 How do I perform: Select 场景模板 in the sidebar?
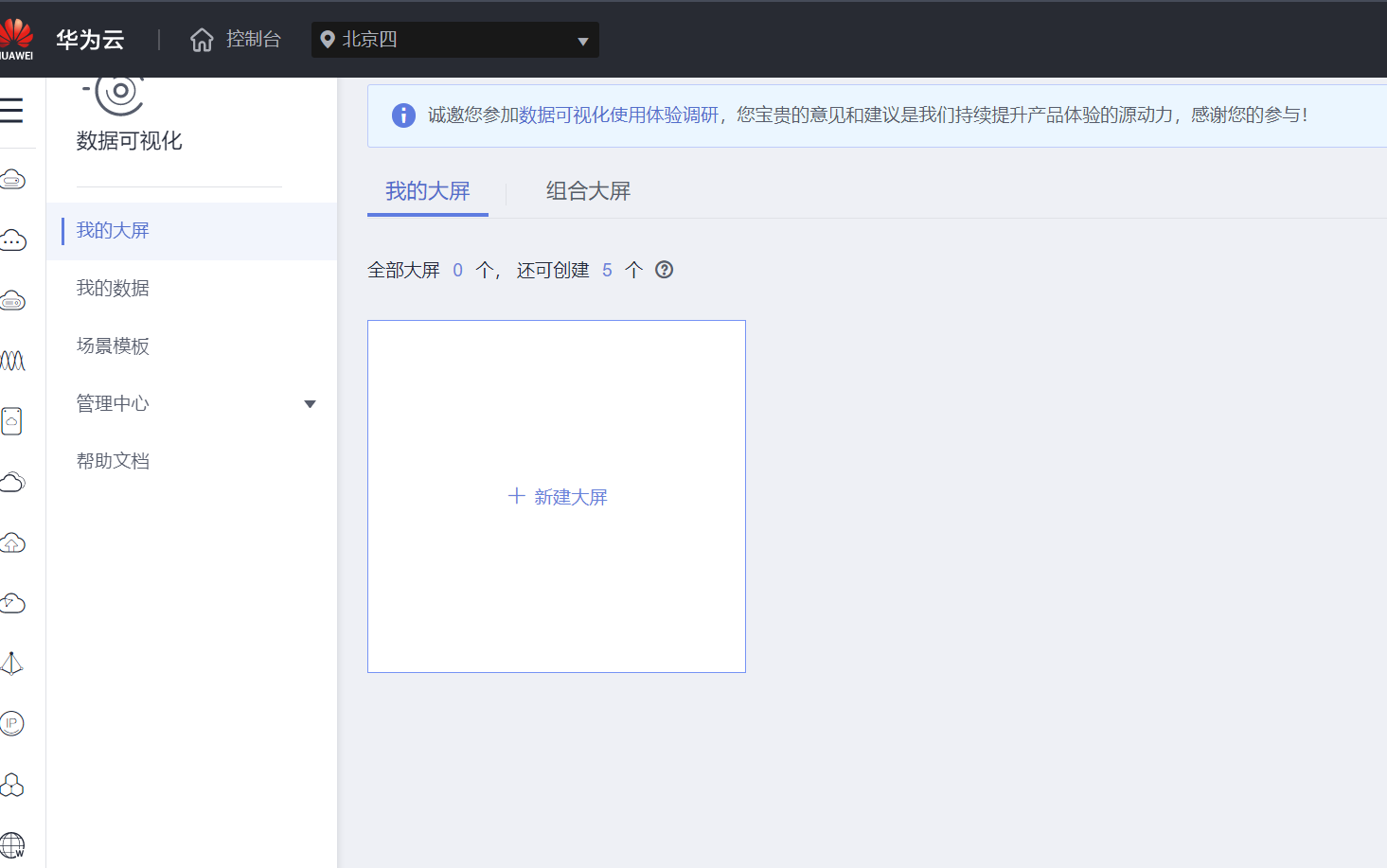191,346
